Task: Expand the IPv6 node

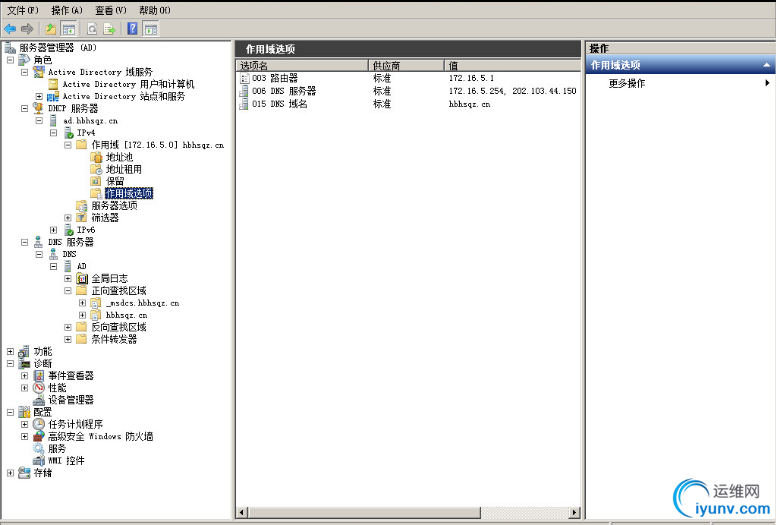Action: point(53,230)
